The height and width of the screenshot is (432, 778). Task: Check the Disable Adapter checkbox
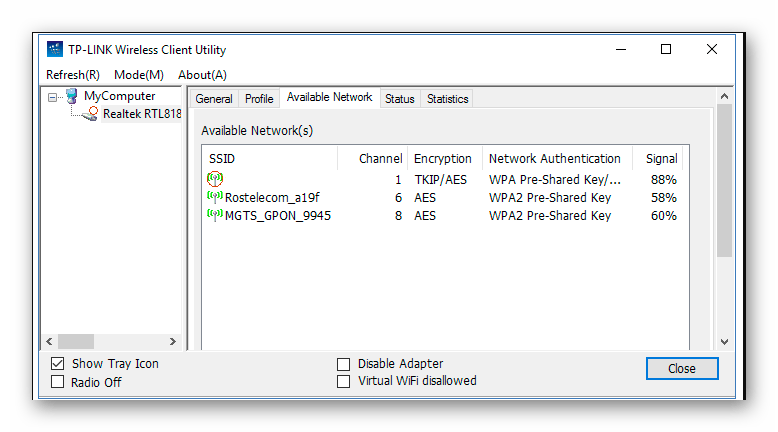[x=343, y=364]
